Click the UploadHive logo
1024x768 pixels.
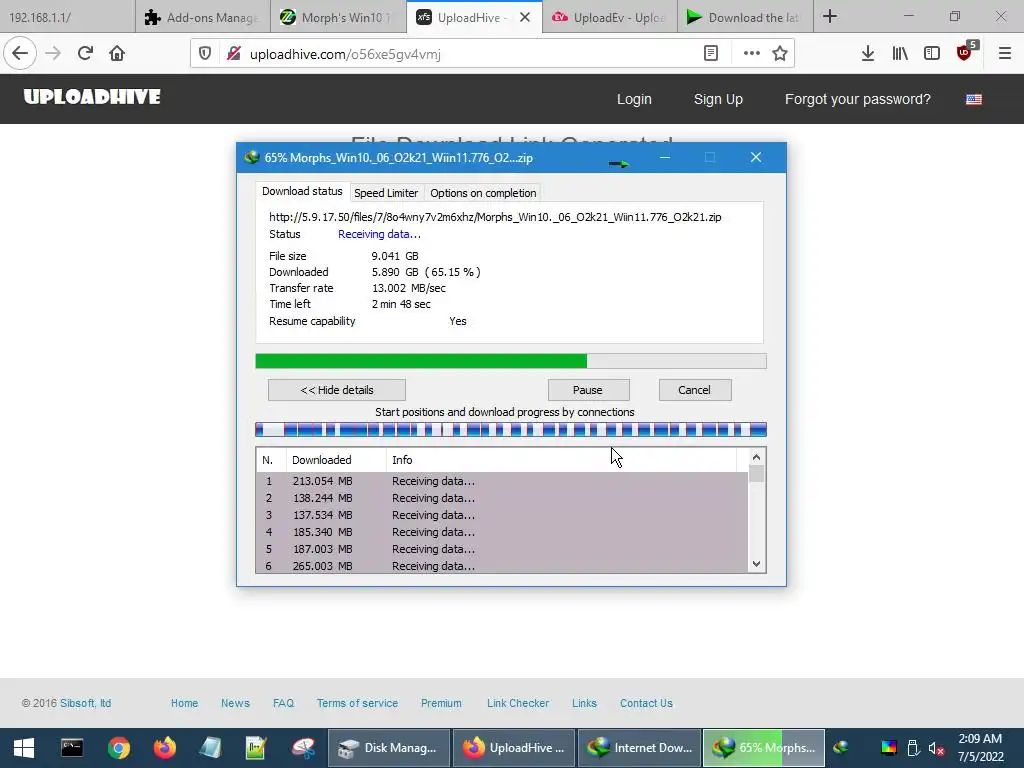pos(92,97)
